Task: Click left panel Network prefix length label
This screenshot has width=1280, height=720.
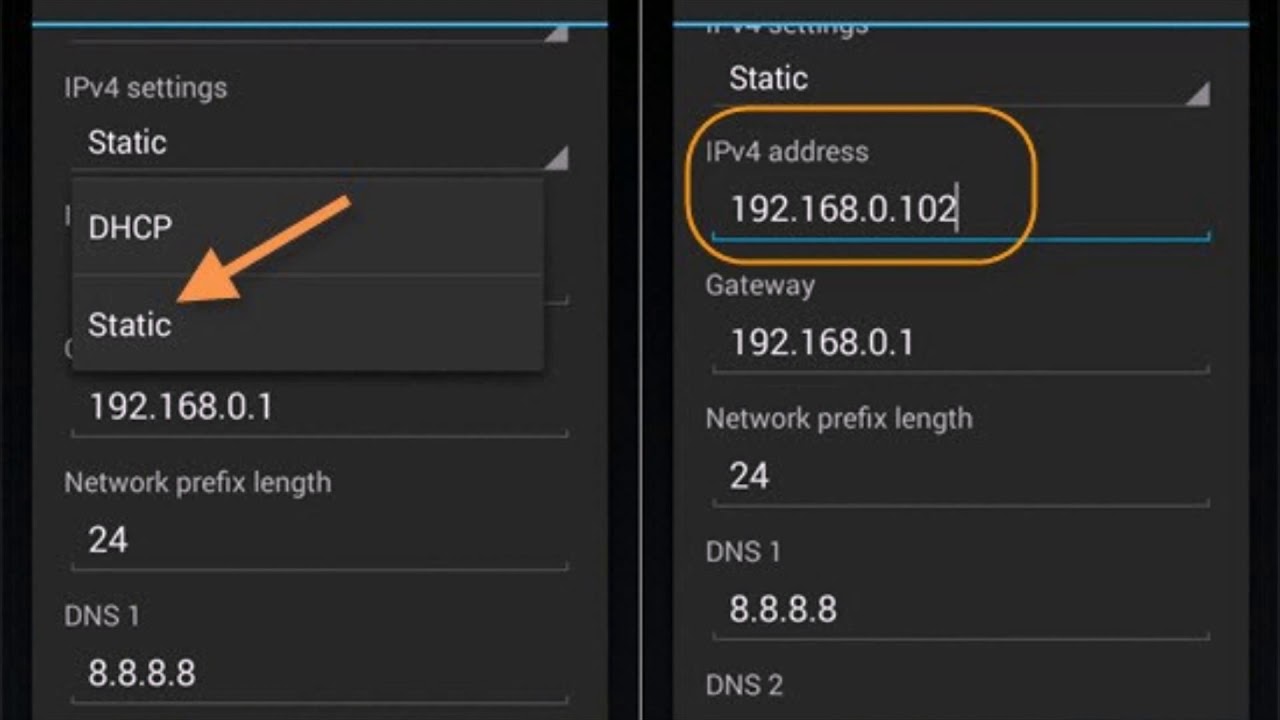Action: point(197,483)
